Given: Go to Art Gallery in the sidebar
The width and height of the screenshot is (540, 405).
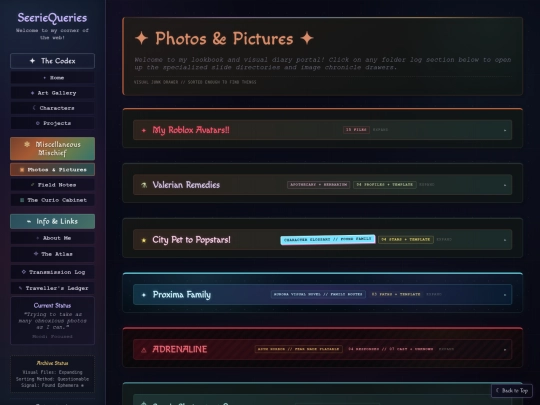Looking at the screenshot, I should [52, 93].
